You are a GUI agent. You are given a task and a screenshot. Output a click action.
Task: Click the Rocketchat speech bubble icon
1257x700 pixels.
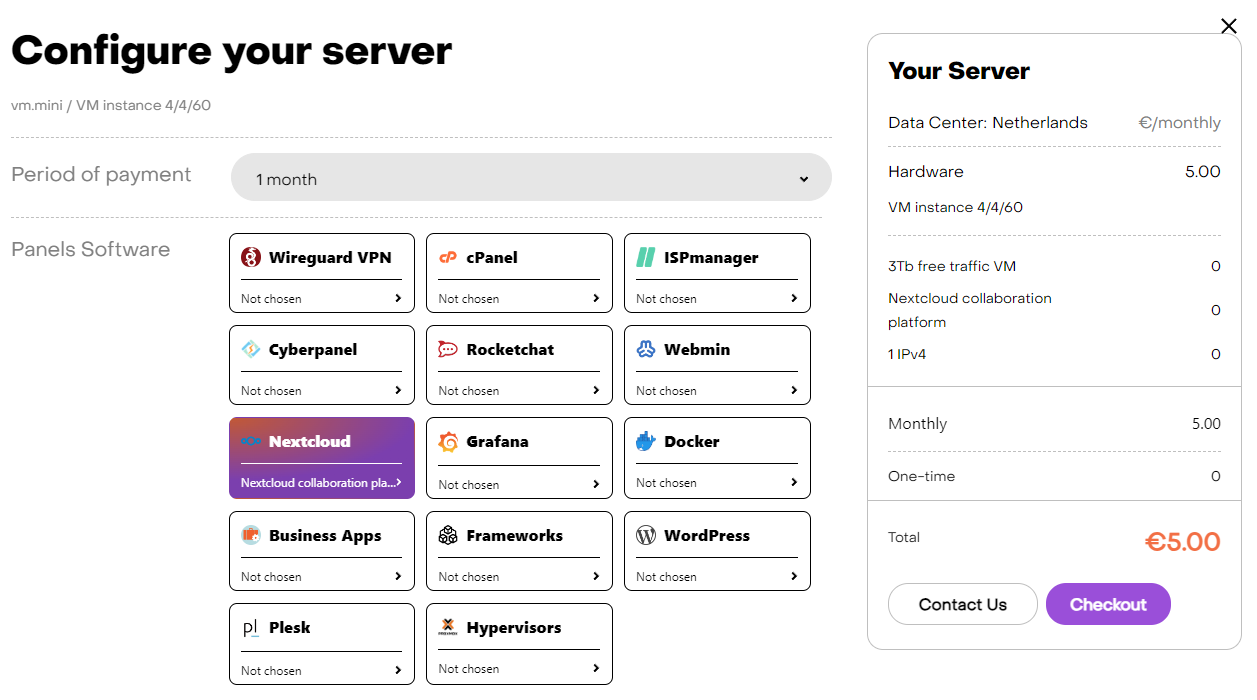tap(448, 350)
